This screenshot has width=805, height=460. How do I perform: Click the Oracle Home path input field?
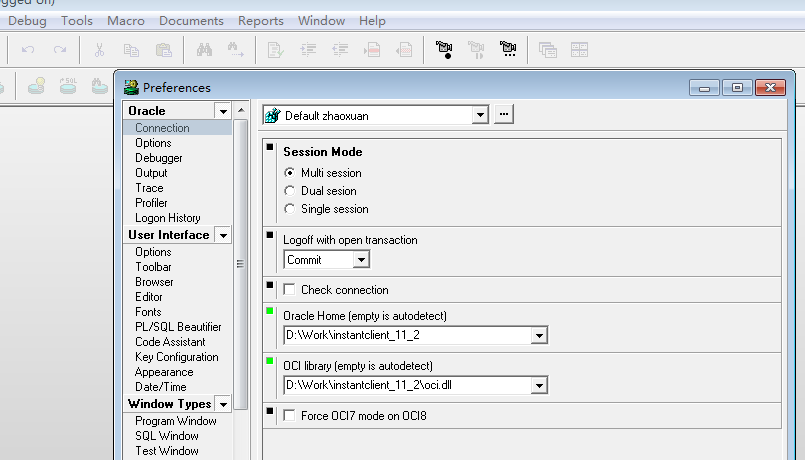coord(408,336)
